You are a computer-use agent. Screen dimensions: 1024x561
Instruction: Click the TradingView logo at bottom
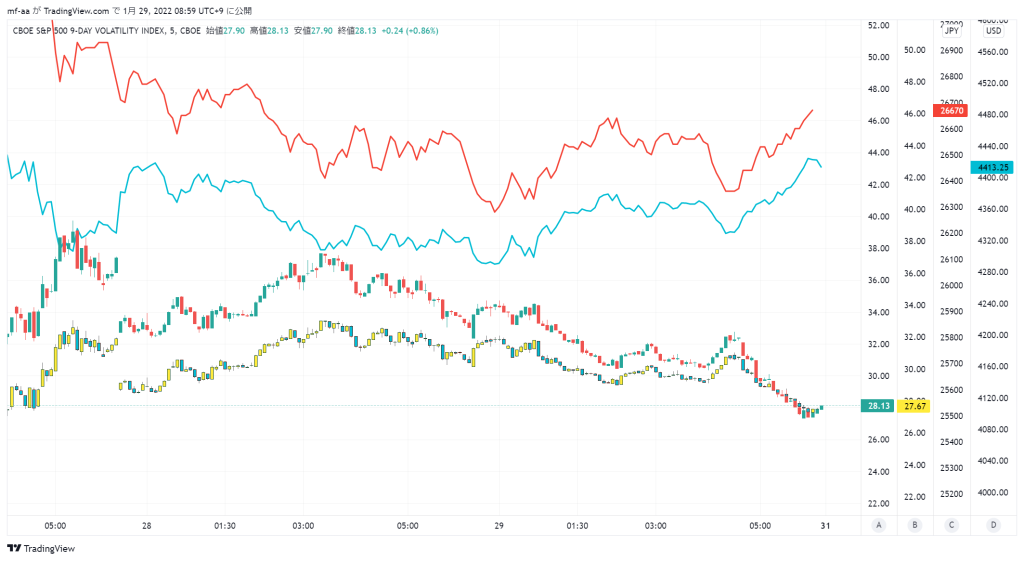click(40, 548)
